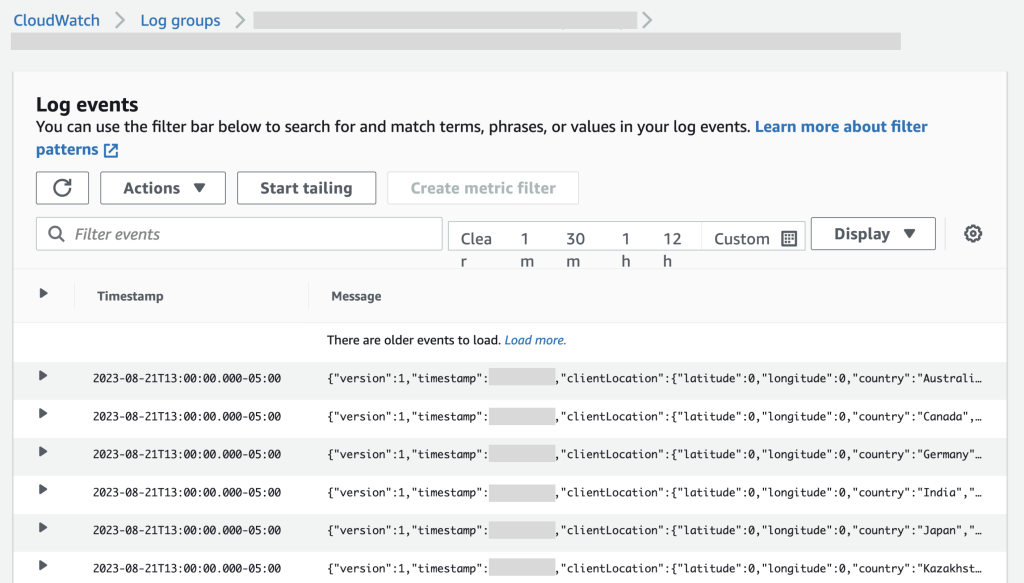Expand the Kazakhstan log event row

[x=41, y=568]
